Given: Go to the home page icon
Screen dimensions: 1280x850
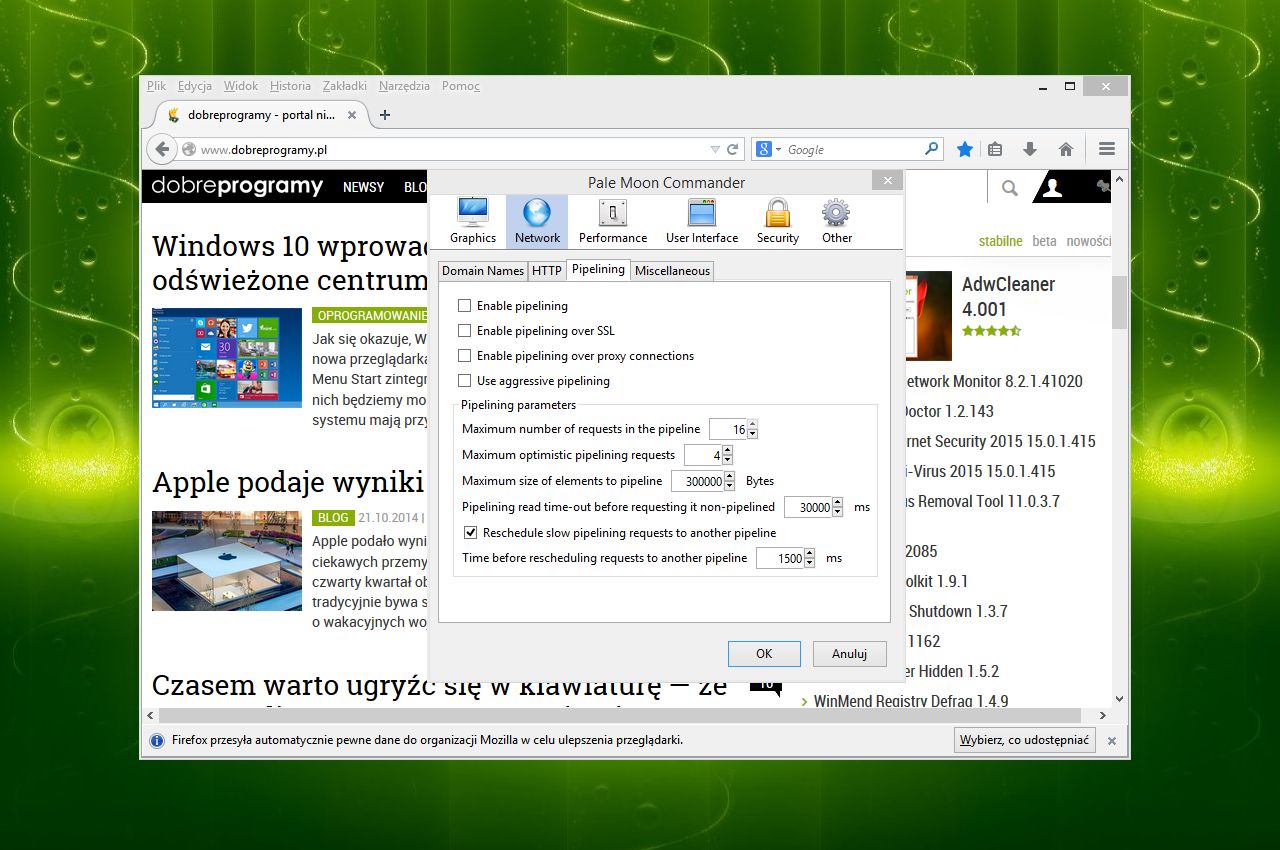Looking at the screenshot, I should (1066, 149).
